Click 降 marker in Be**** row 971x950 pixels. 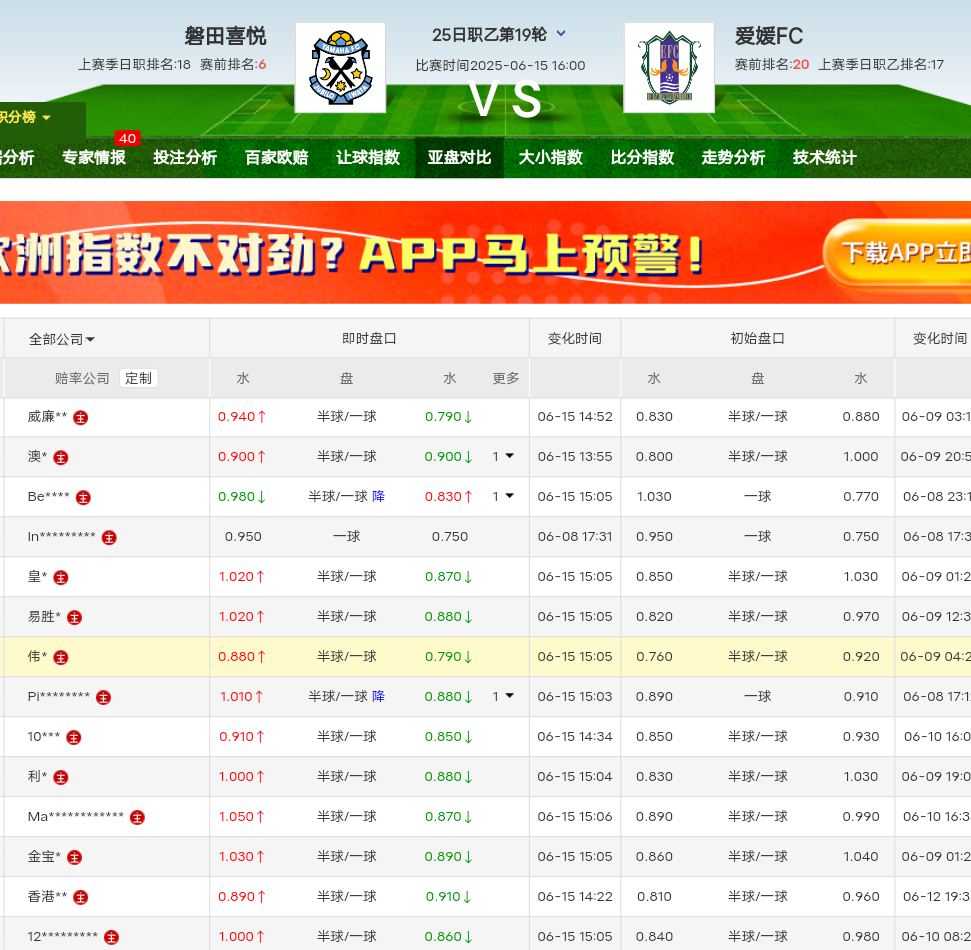[x=378, y=496]
